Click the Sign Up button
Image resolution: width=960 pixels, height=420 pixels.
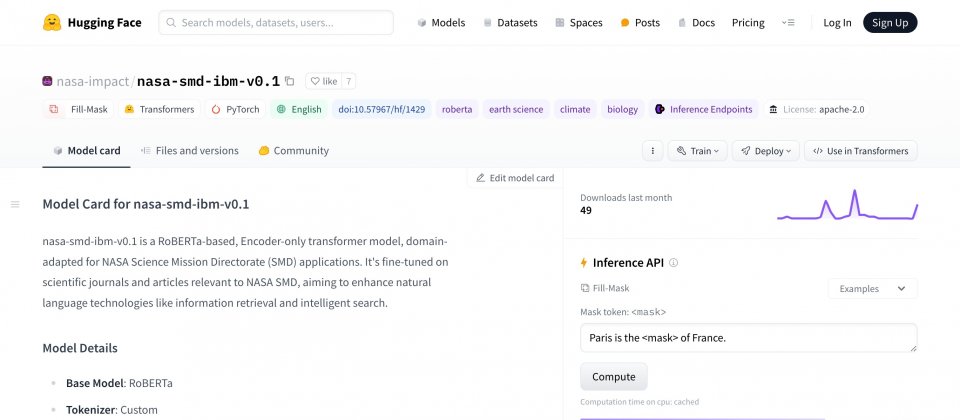(890, 23)
